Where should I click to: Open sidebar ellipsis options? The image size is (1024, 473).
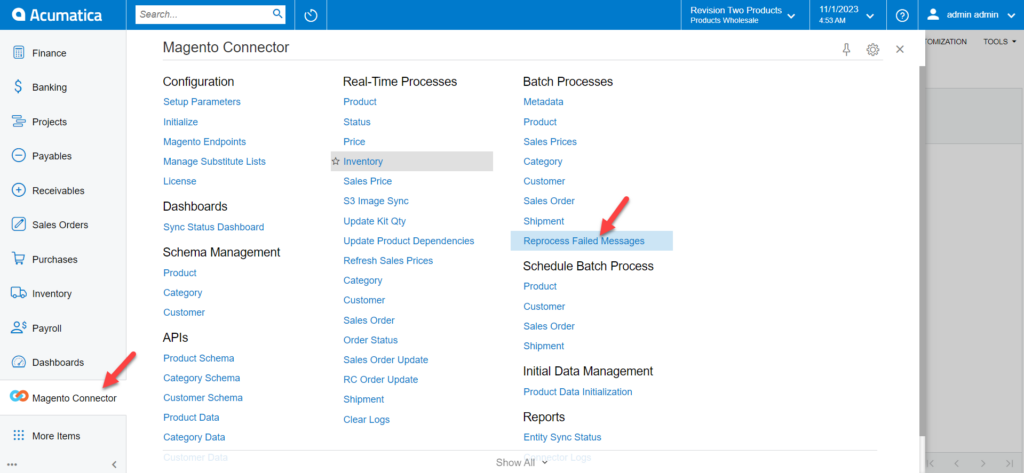point(12,465)
